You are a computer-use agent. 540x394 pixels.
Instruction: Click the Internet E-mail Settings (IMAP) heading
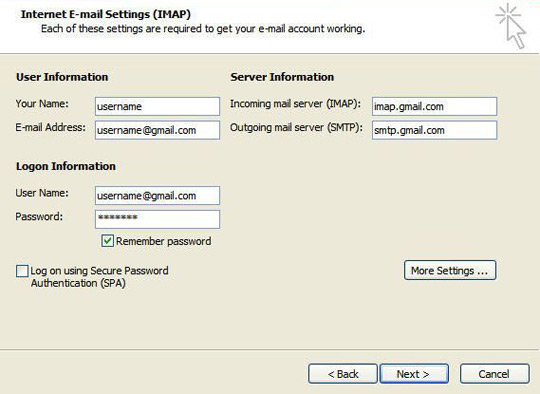[x=105, y=14]
